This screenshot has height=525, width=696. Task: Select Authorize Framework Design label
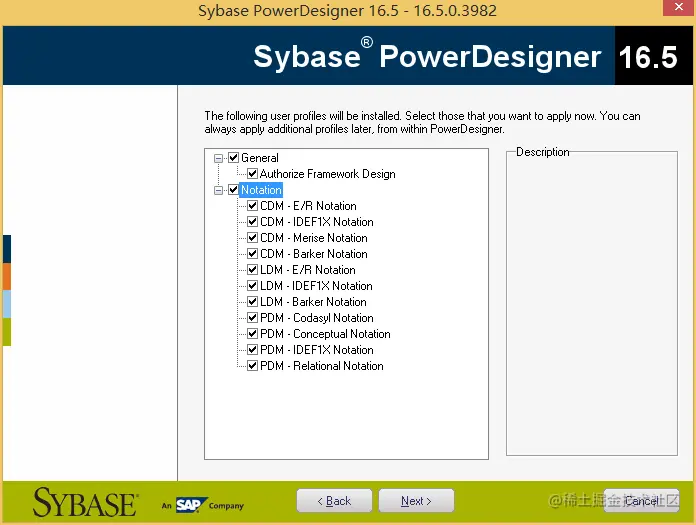(x=328, y=174)
